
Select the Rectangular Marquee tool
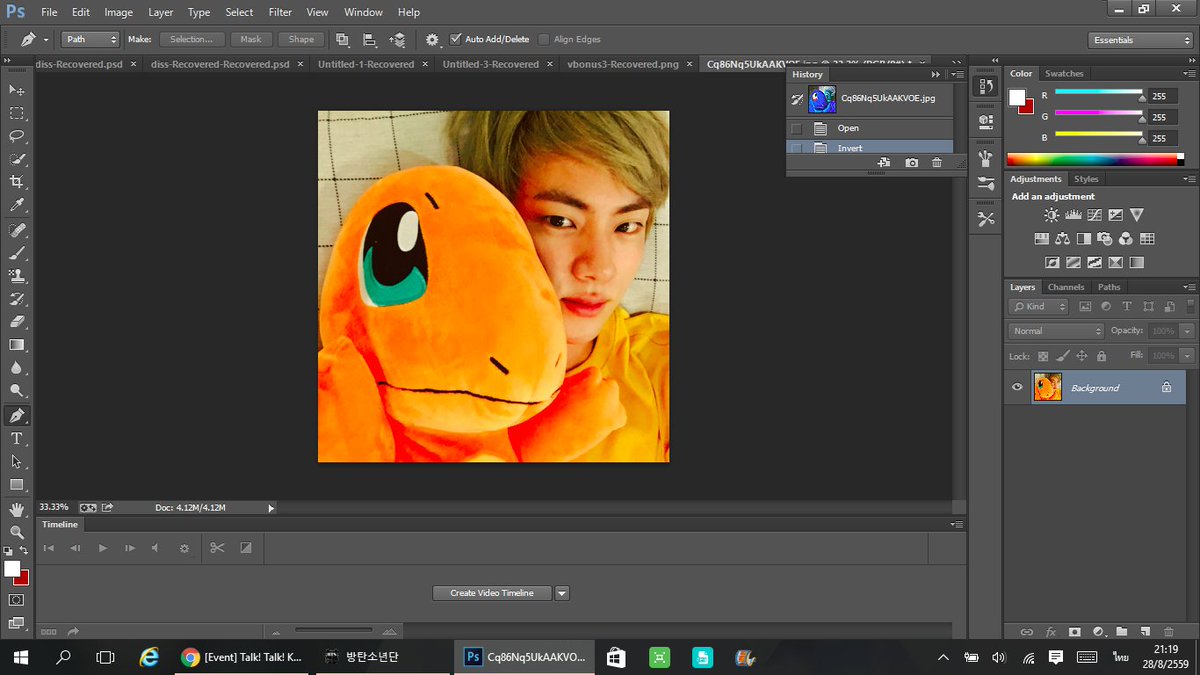click(x=17, y=113)
